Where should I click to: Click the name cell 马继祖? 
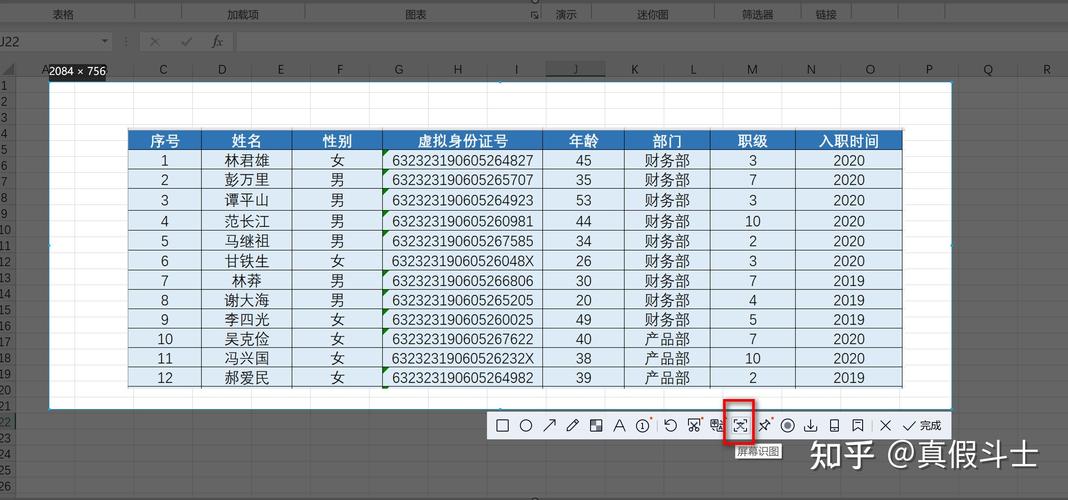coord(247,241)
